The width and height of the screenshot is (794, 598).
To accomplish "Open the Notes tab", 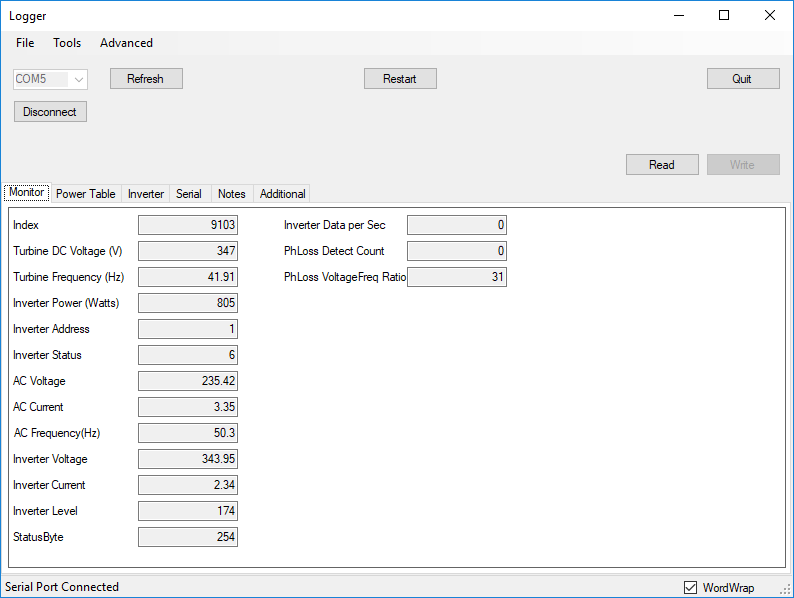I will point(231,194).
